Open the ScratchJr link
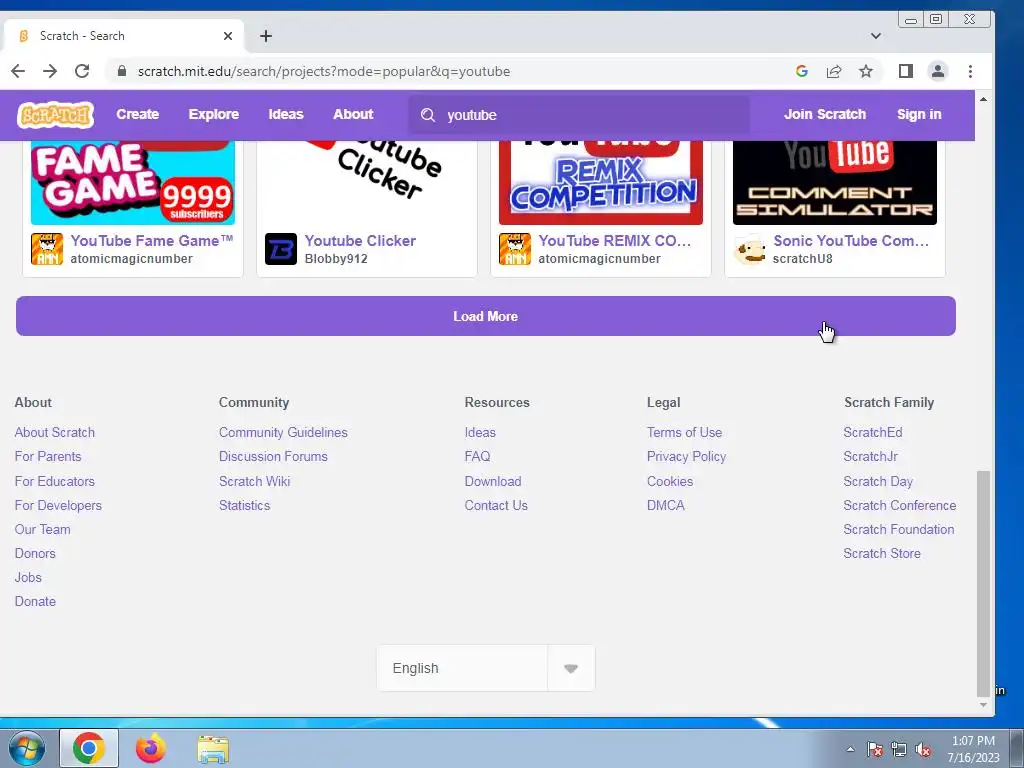This screenshot has height=768, width=1024. click(871, 456)
